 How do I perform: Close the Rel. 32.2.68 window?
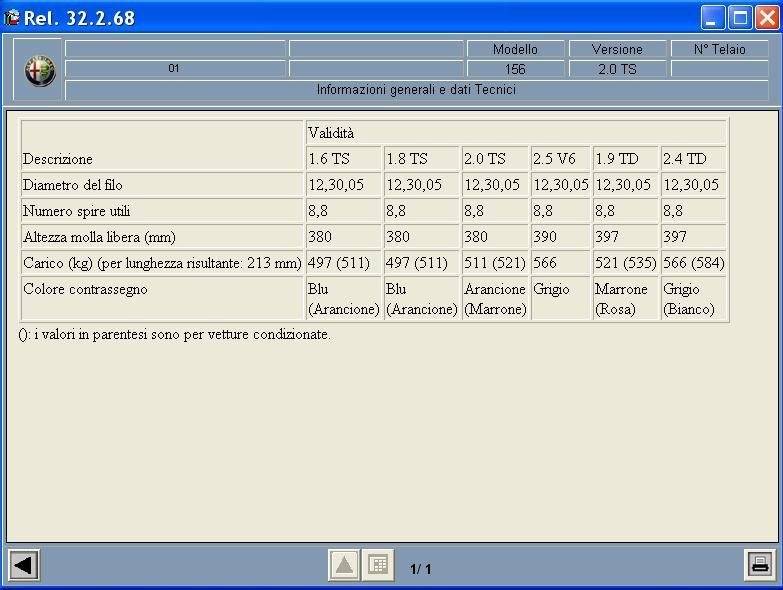coord(767,18)
